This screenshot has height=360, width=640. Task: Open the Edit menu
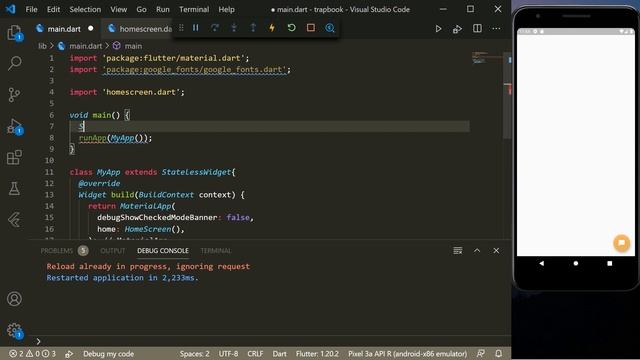[x=53, y=9]
